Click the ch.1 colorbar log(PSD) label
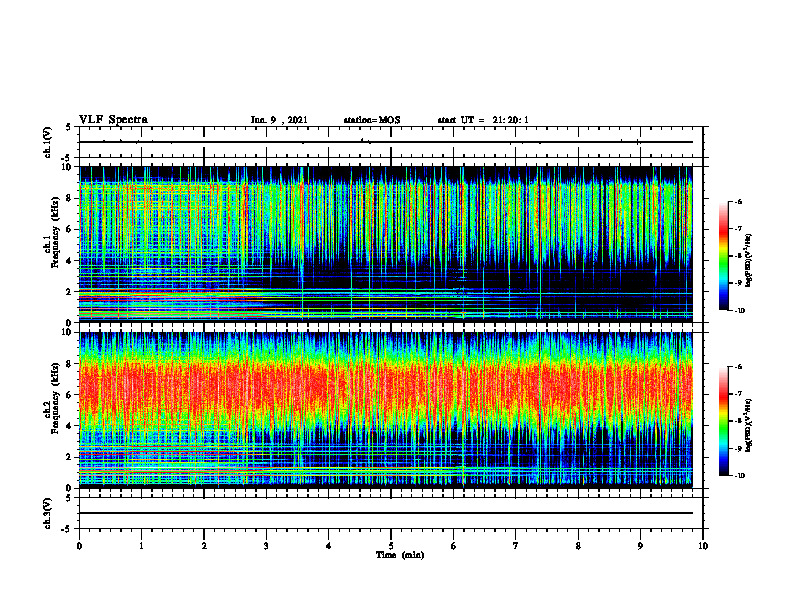This screenshot has width=792, height=612. [749, 260]
